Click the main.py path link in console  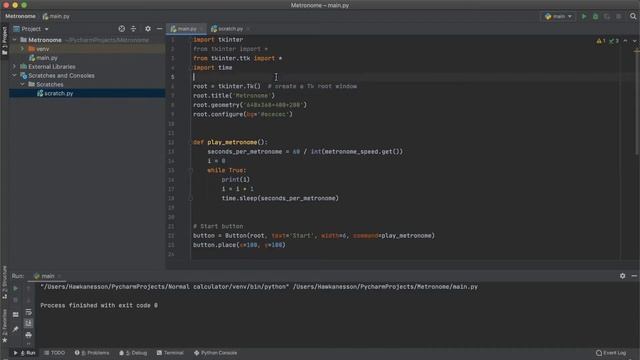click(385, 287)
